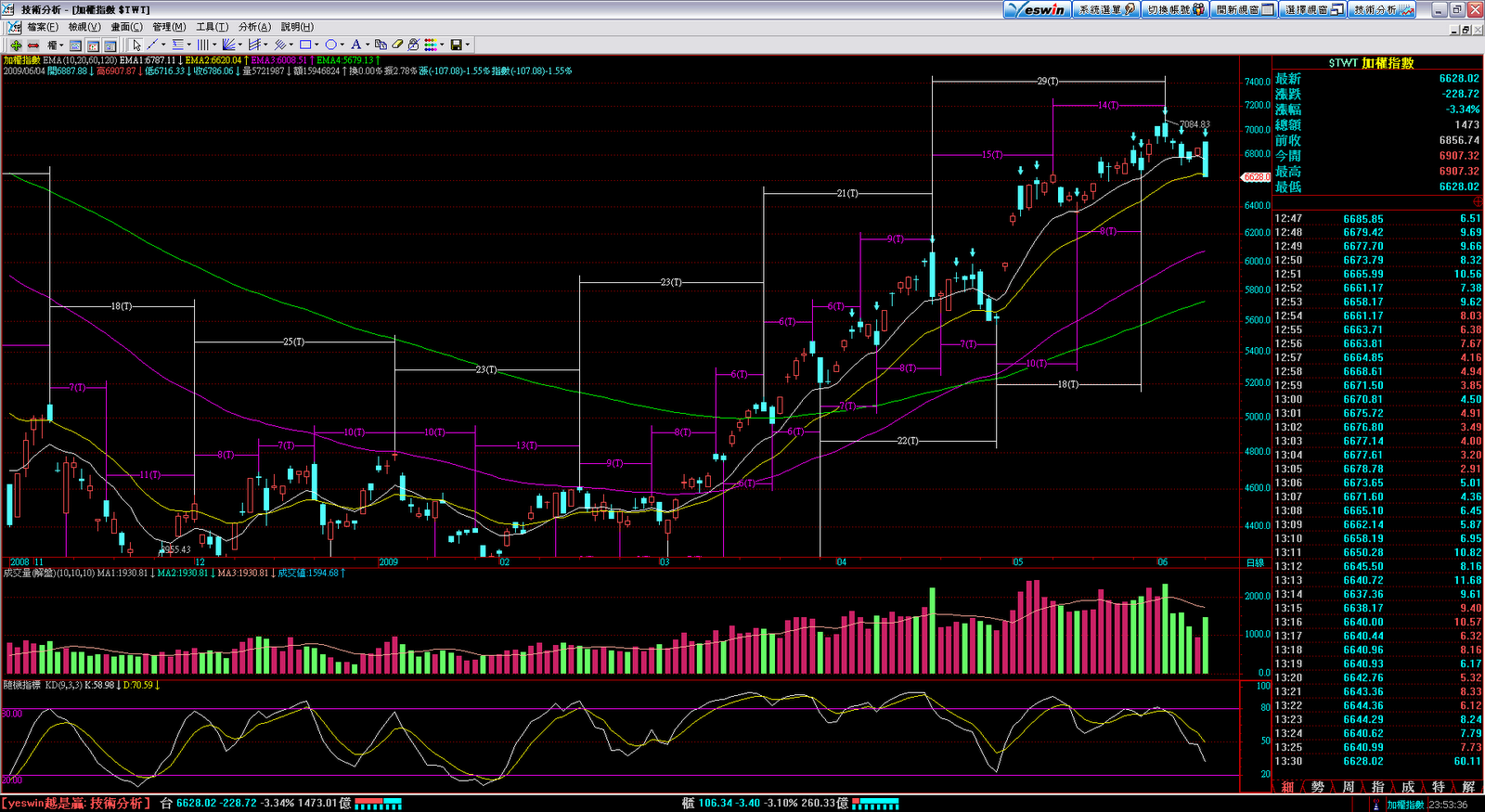This screenshot has width=1485, height=812.
Task: Click 系統選單 button
Action: tap(1106, 9)
